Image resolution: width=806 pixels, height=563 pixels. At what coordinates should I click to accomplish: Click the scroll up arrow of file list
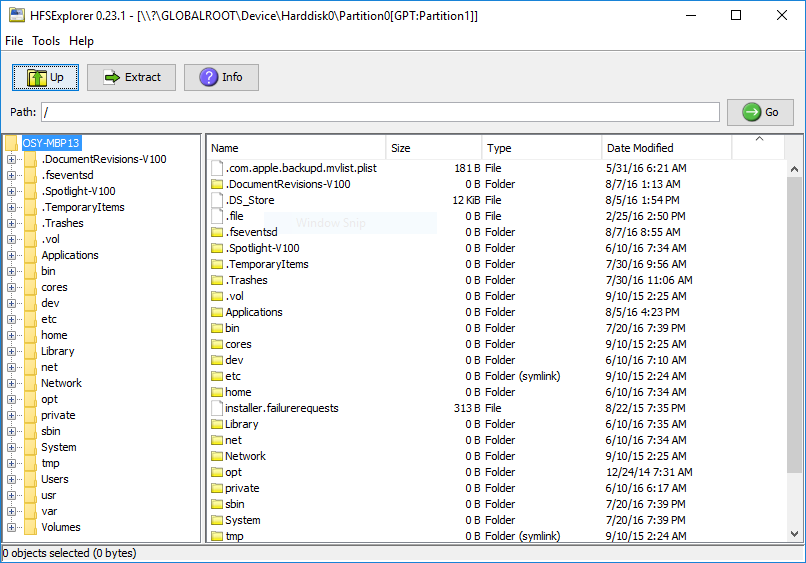point(794,169)
